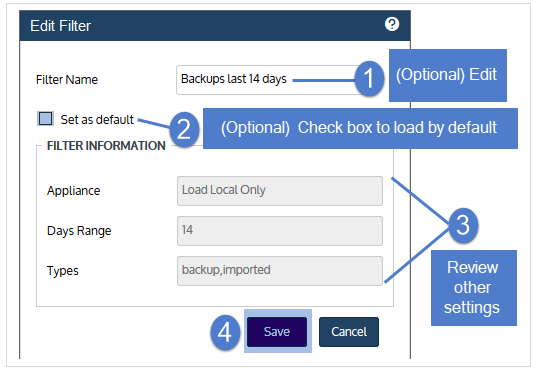Save the filter changes
Viewport: 538px width, 368px height.
[277, 332]
